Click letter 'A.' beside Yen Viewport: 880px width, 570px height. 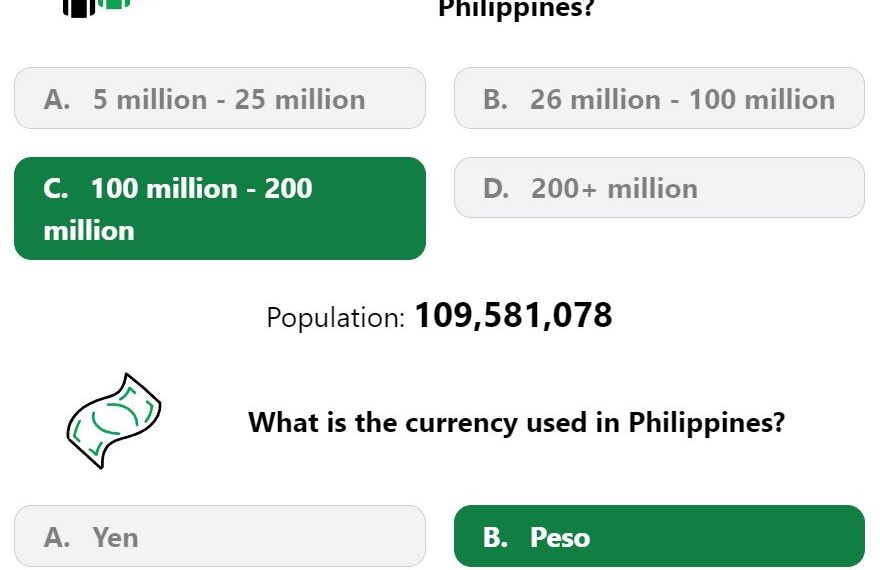click(57, 537)
